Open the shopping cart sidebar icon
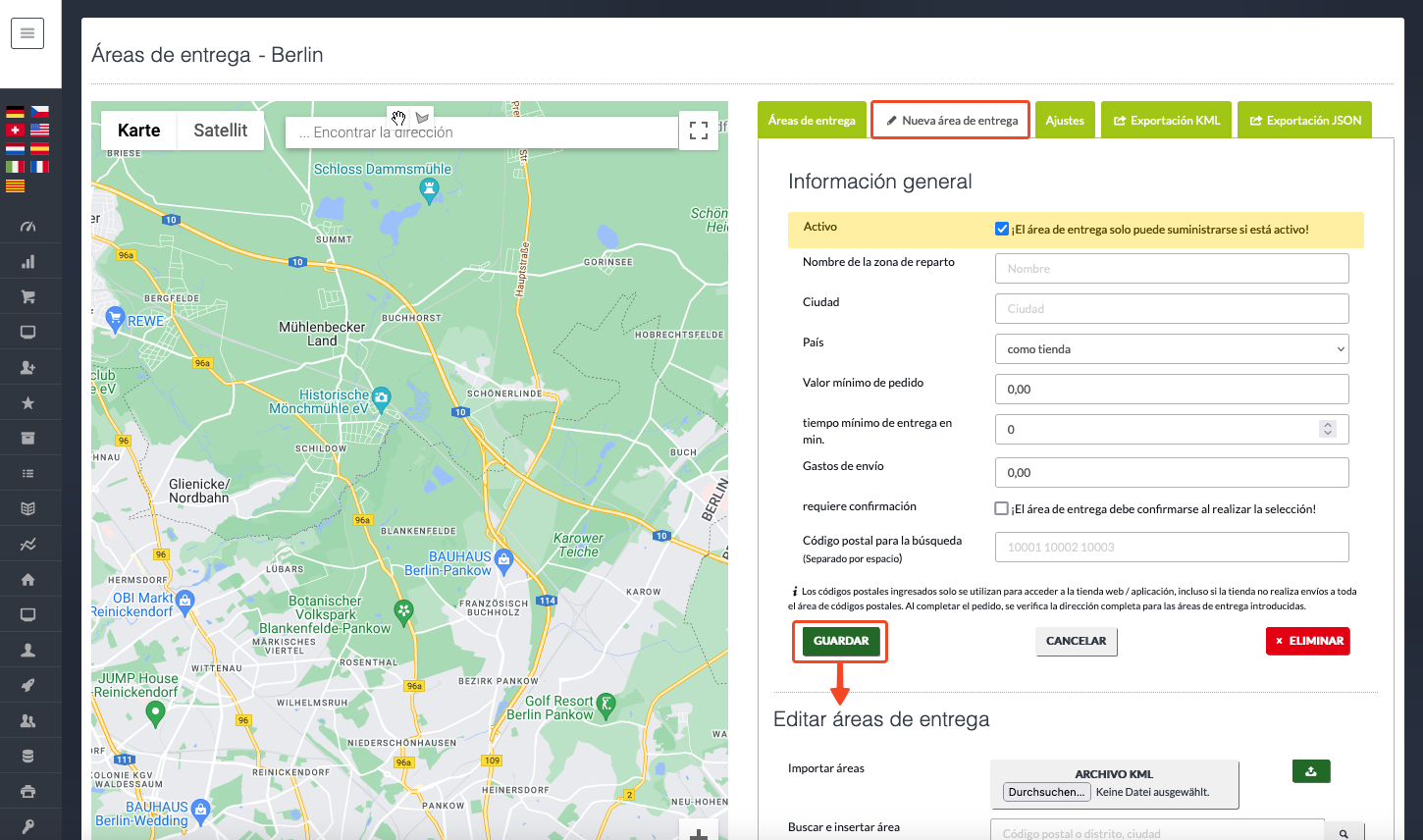This screenshot has width=1423, height=840. click(27, 297)
